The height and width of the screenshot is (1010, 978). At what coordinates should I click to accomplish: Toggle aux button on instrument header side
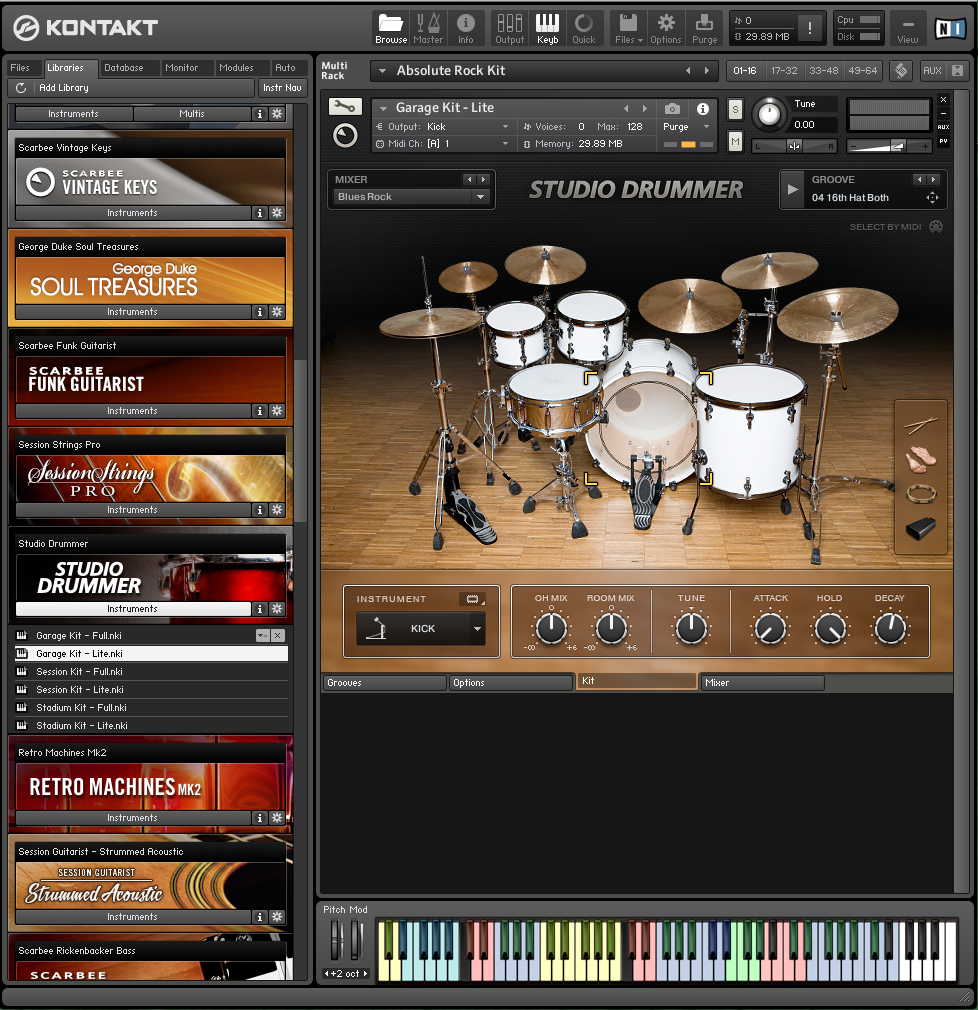(943, 127)
